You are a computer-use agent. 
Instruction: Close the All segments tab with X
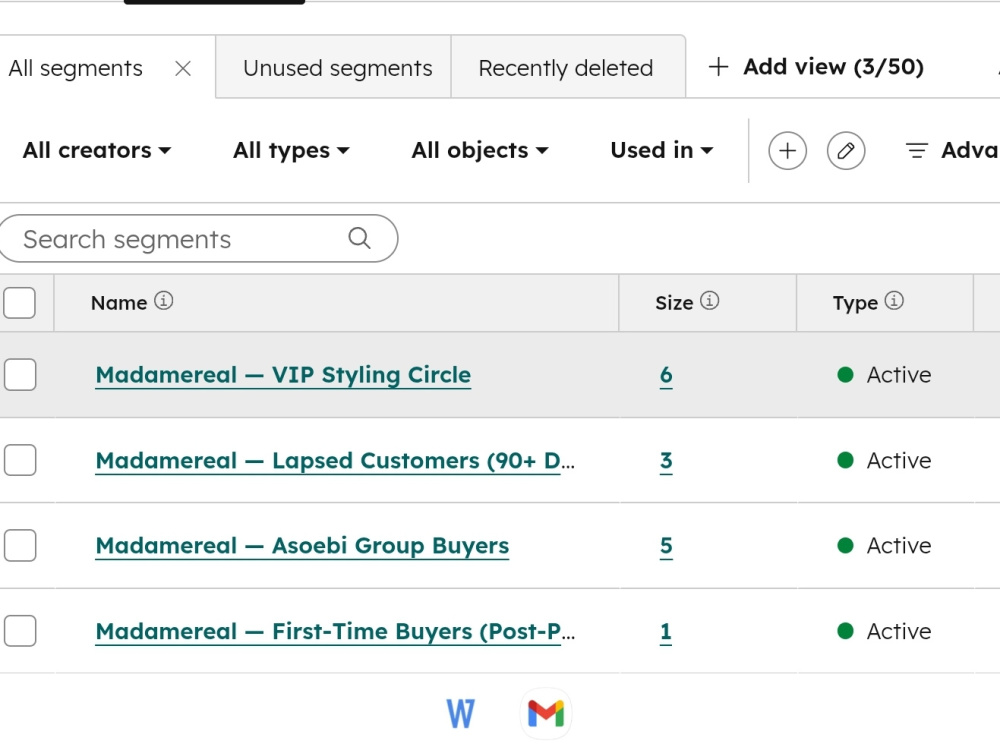183,68
